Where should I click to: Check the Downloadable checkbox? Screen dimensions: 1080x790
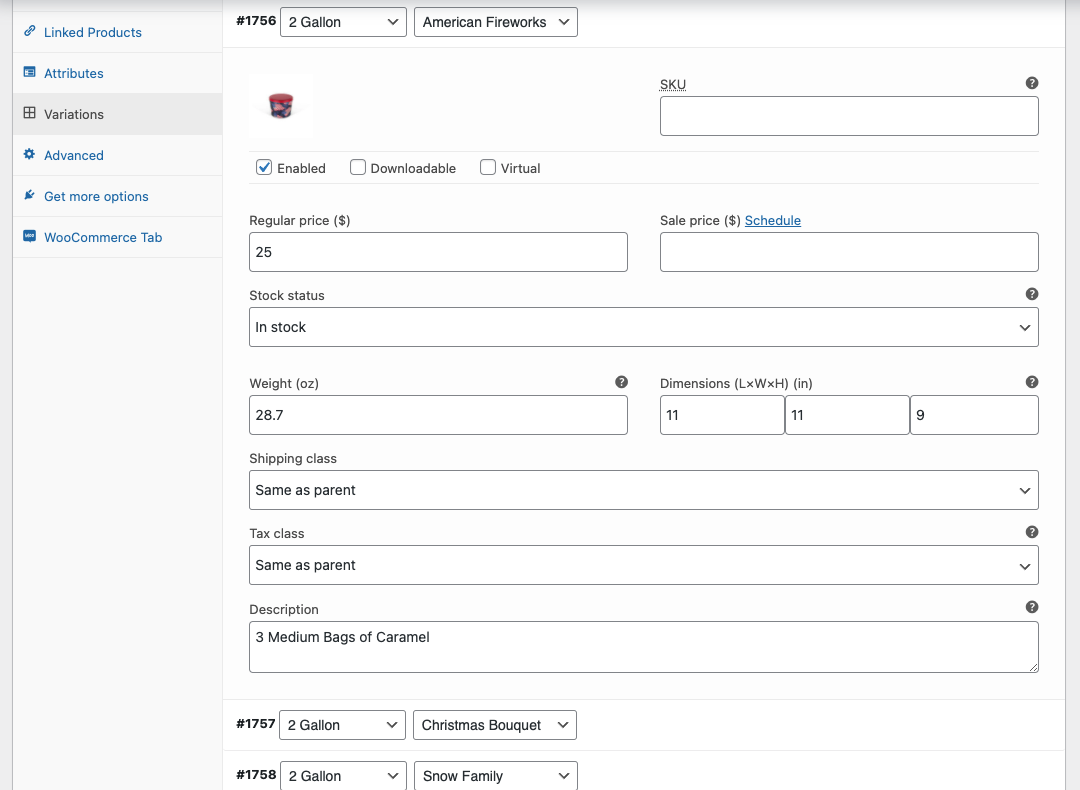(x=357, y=167)
